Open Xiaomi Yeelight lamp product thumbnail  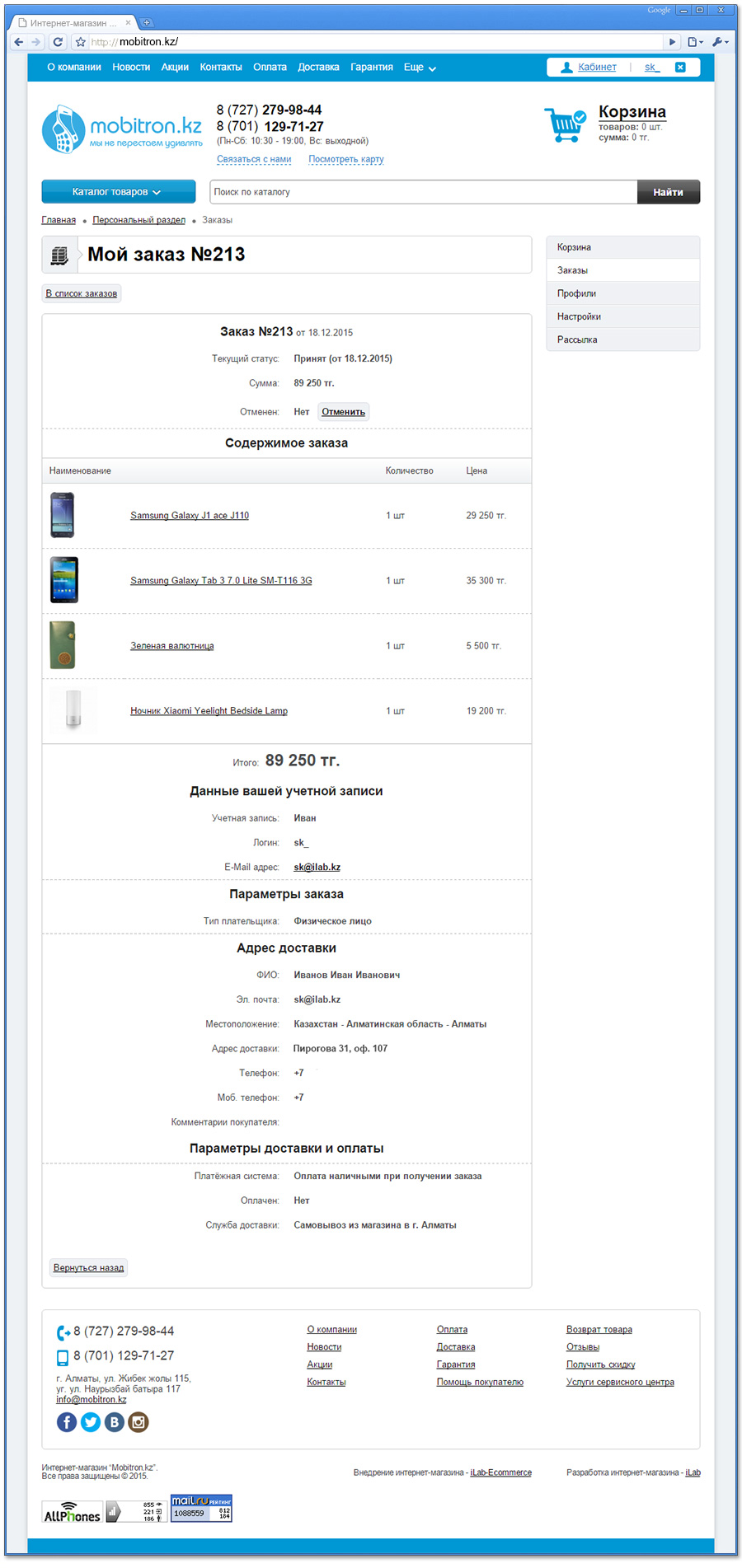(x=73, y=710)
